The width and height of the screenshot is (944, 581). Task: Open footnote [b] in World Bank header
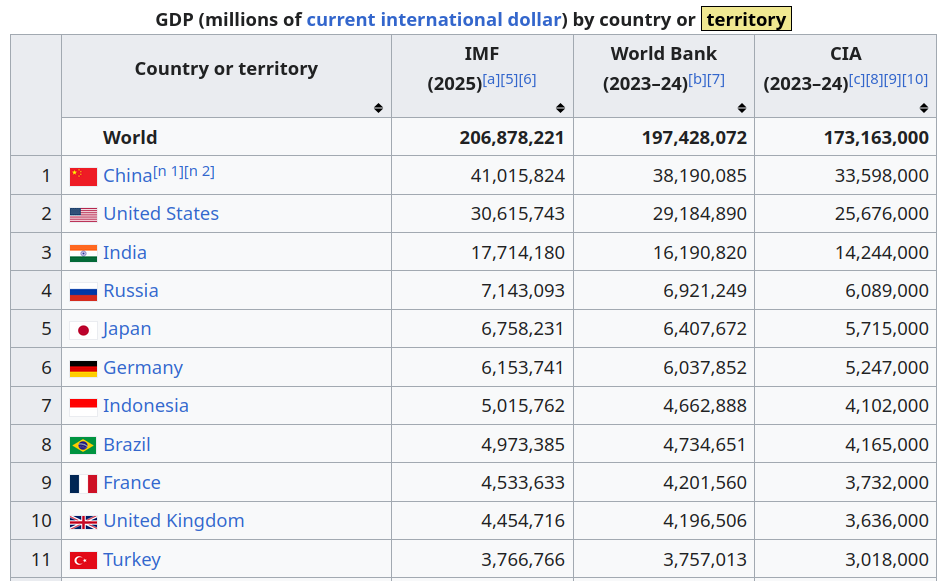[x=697, y=79]
